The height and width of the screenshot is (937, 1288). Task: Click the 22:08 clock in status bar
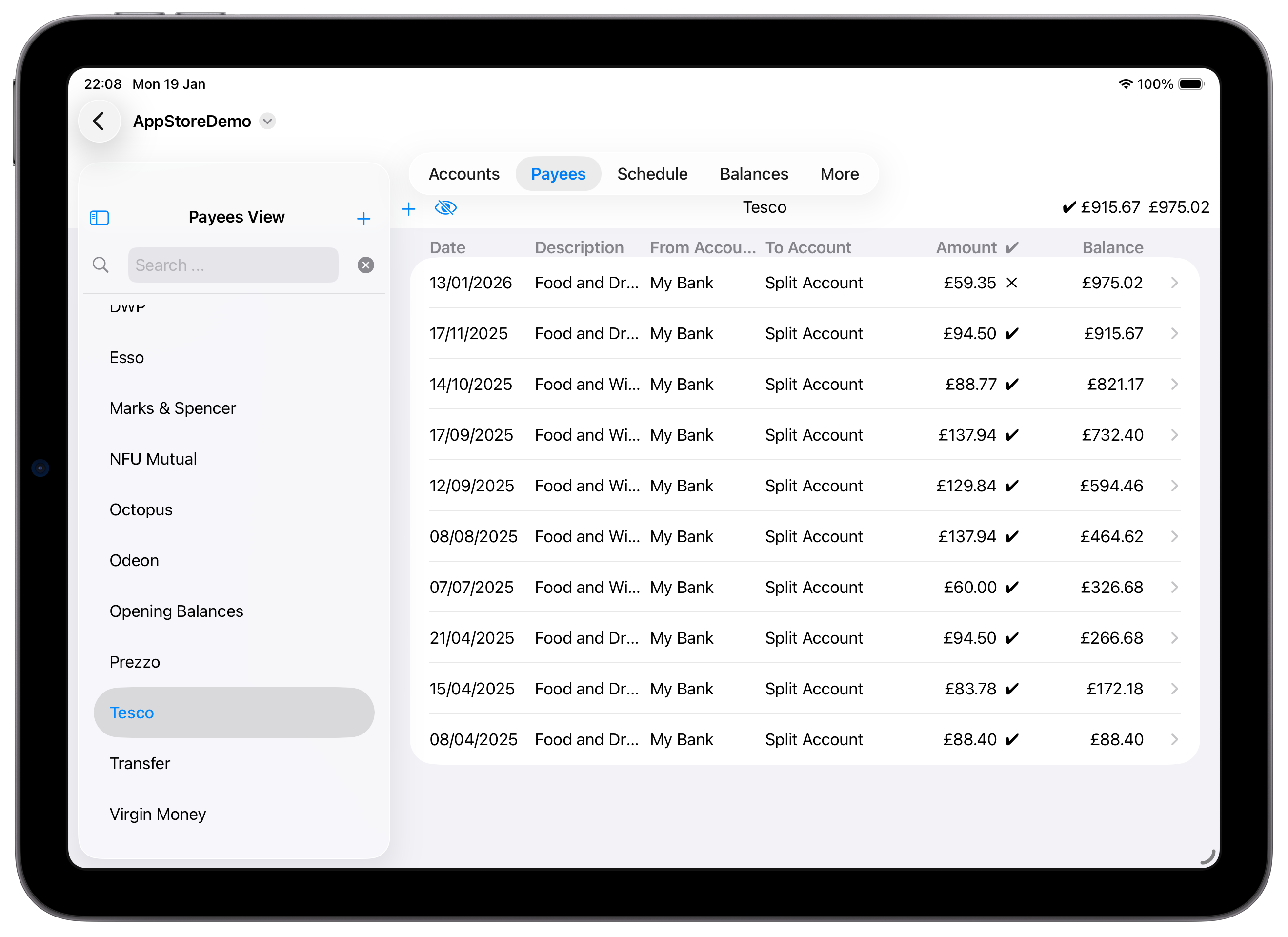103,84
